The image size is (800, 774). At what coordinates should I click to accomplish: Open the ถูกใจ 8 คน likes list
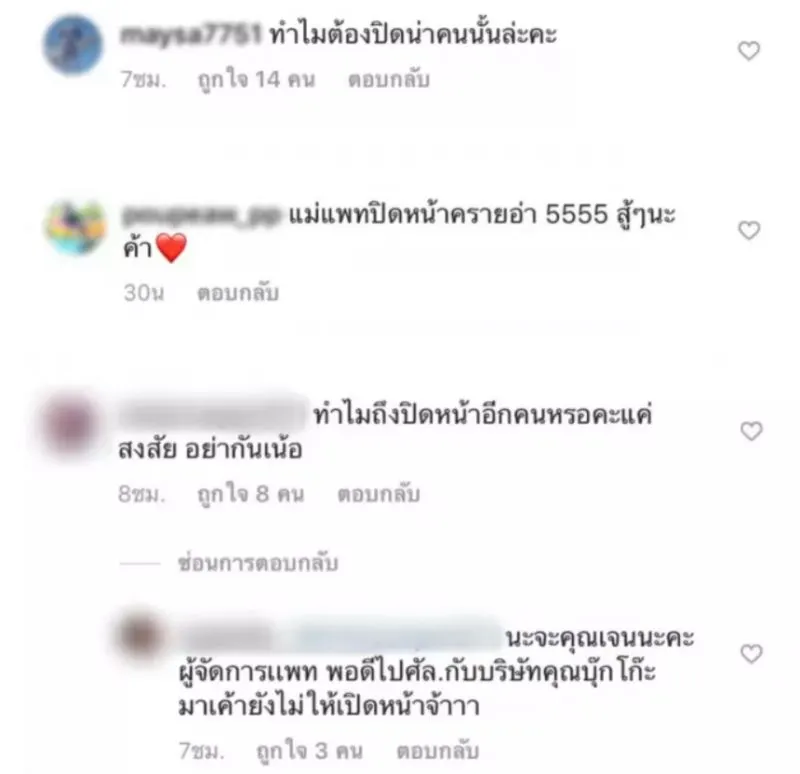tap(251, 494)
